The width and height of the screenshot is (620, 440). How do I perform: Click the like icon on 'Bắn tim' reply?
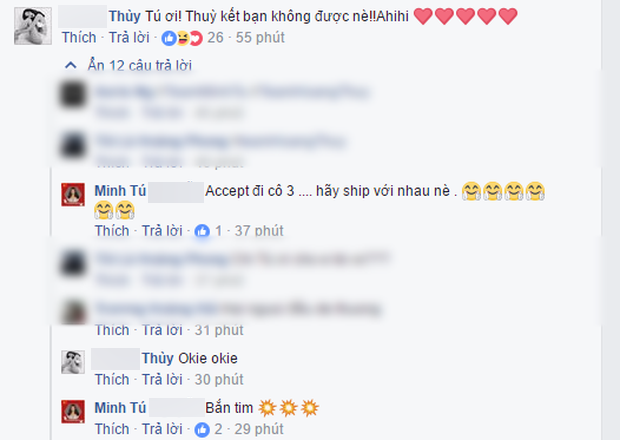pos(202,429)
